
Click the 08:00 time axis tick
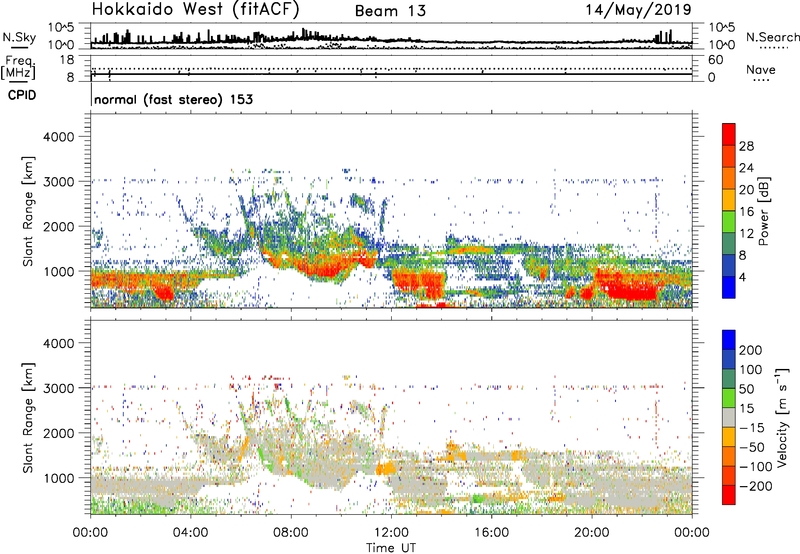pos(291,531)
